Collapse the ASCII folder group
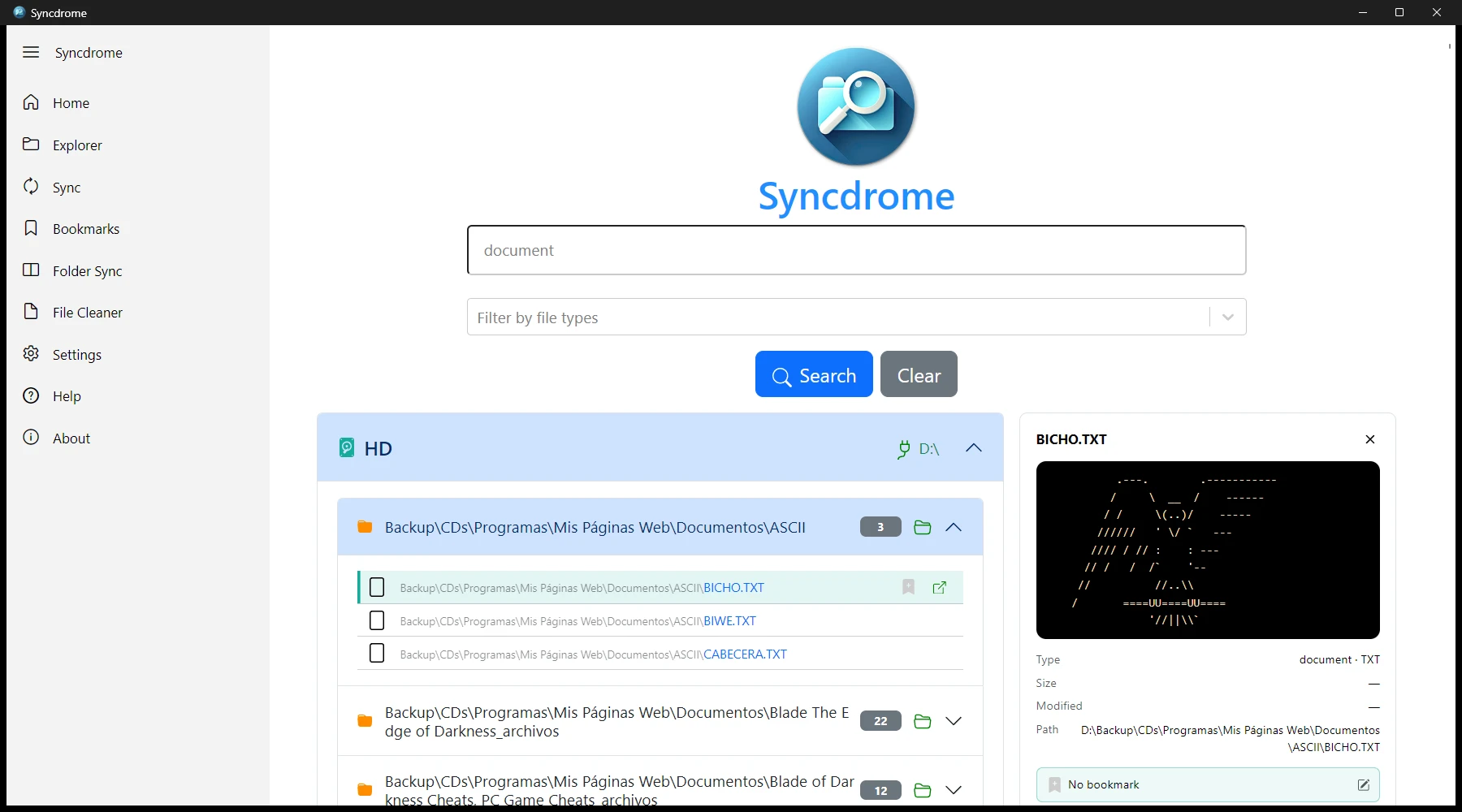Screen dimensions: 1462x812 (x=954, y=527)
